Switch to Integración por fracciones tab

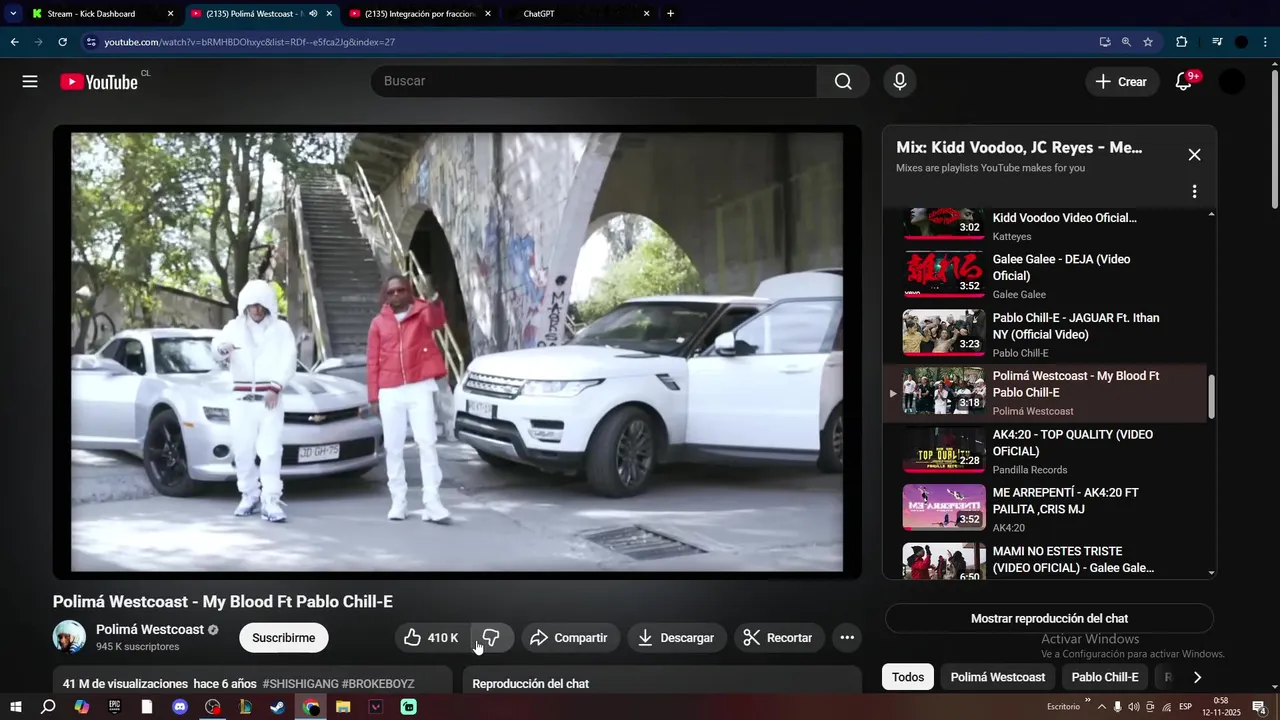click(421, 14)
